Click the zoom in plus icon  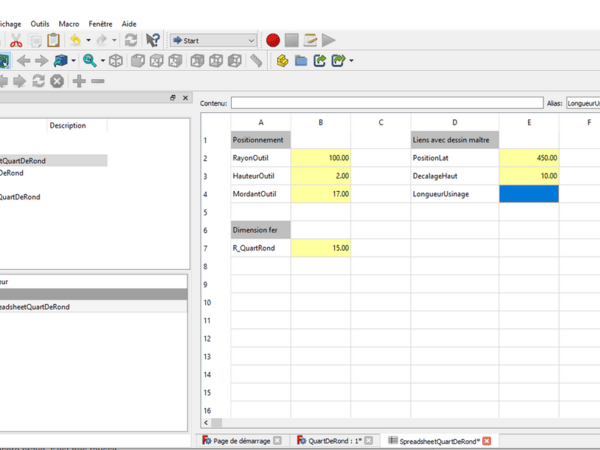79,81
